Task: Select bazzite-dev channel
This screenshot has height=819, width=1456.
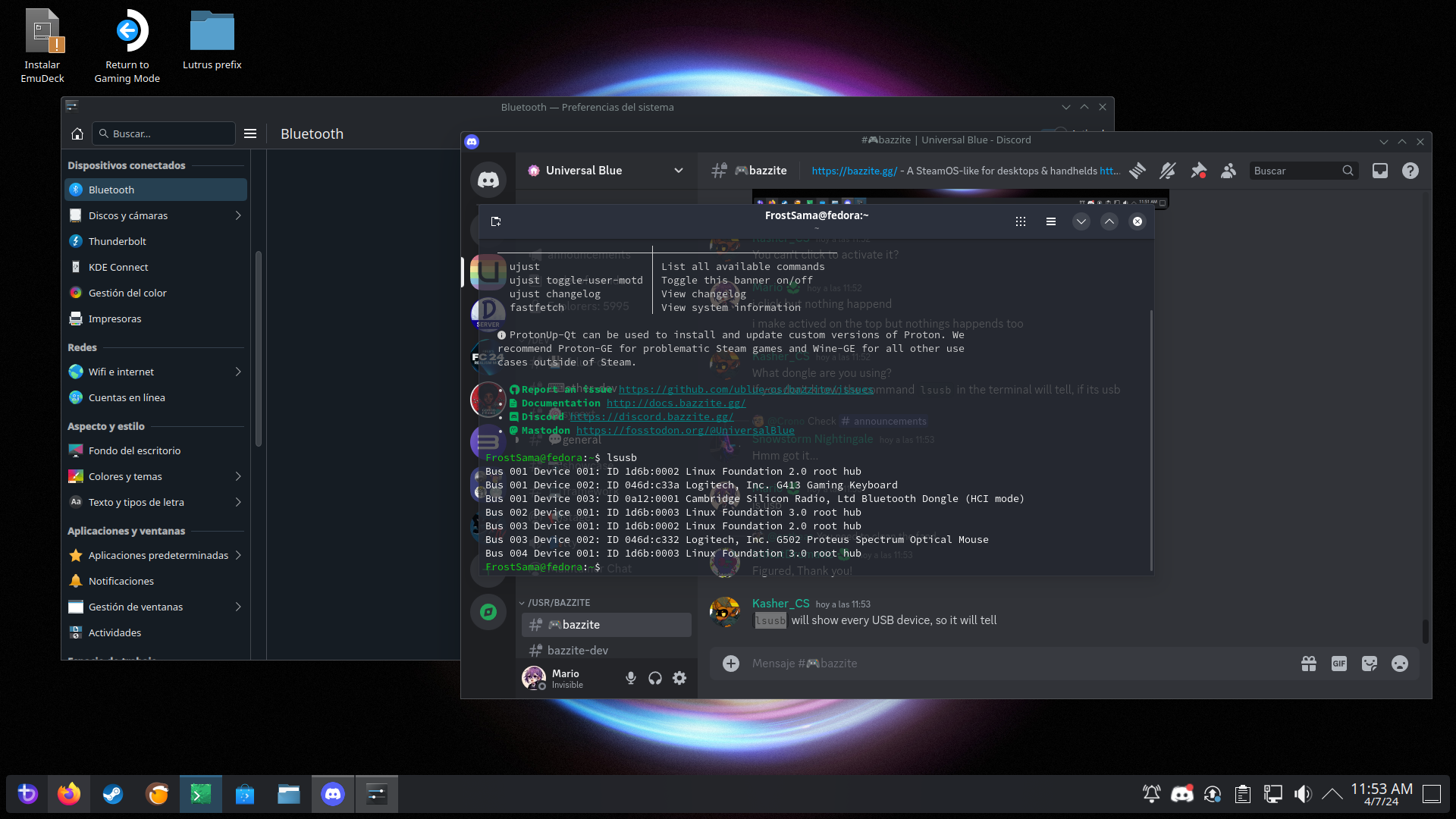Action: pos(578,651)
